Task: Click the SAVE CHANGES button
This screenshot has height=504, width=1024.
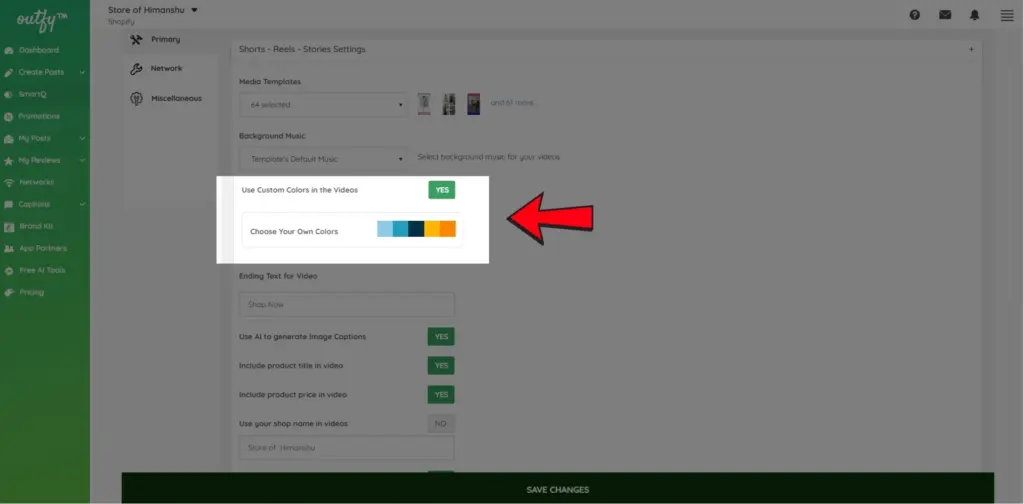Action: click(x=557, y=489)
